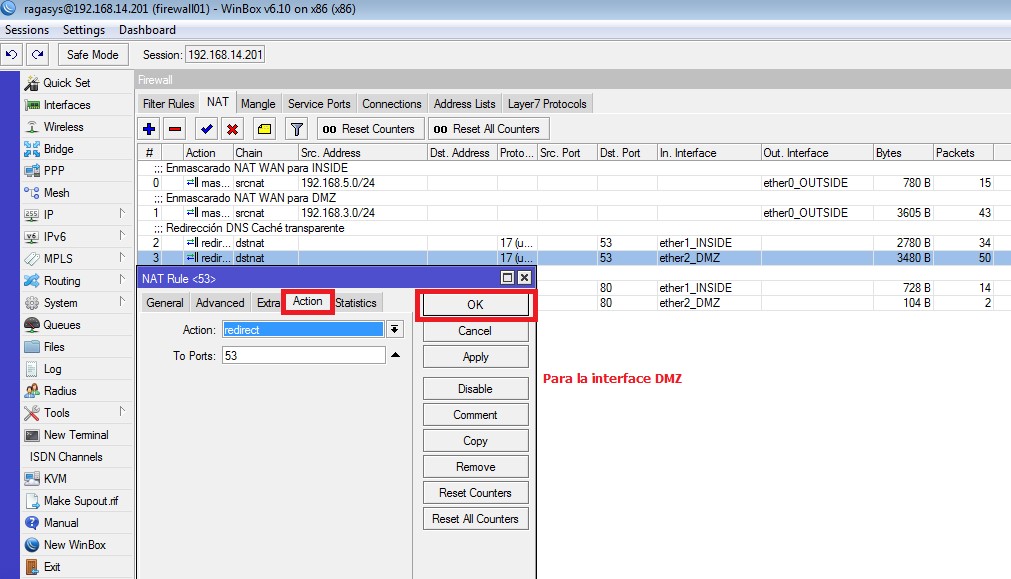1011x579 pixels.
Task: Copy the current NAT rule
Action: pos(475,440)
